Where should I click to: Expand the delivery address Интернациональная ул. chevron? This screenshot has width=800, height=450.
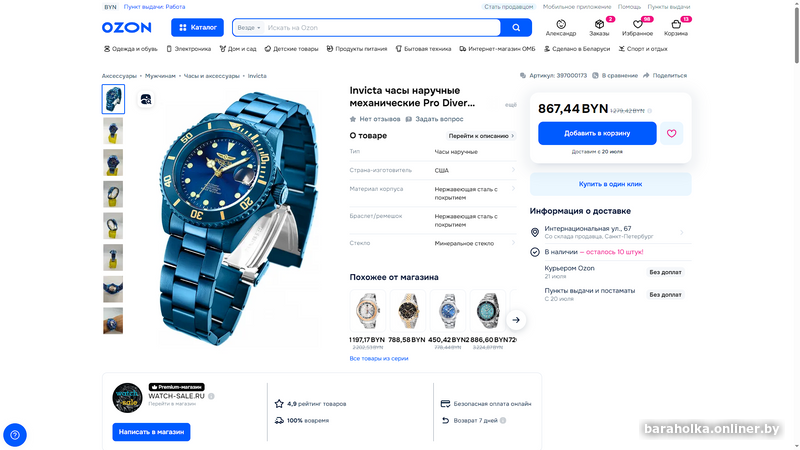point(682,233)
